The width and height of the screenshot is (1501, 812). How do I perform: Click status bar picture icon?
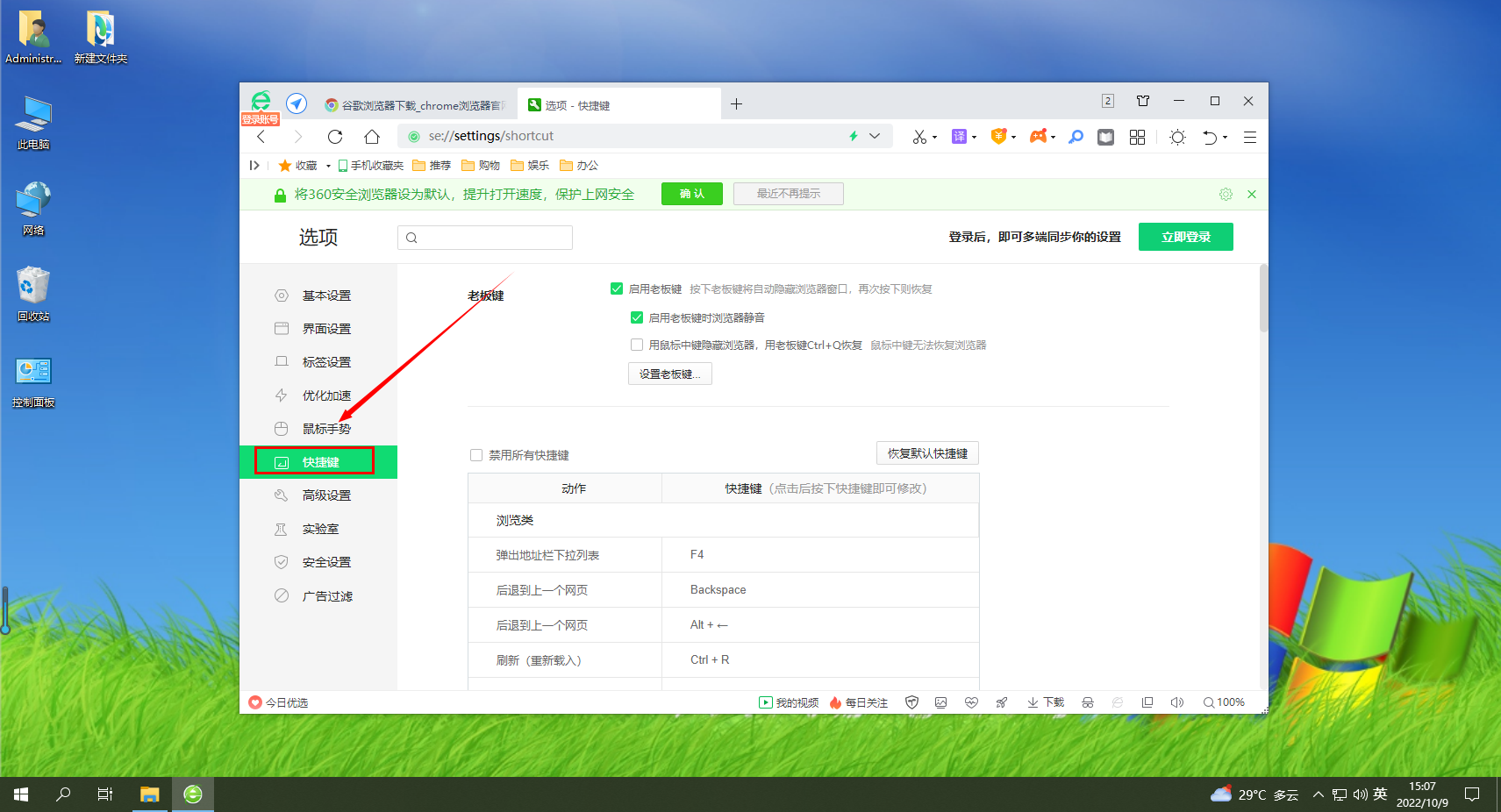(941, 702)
